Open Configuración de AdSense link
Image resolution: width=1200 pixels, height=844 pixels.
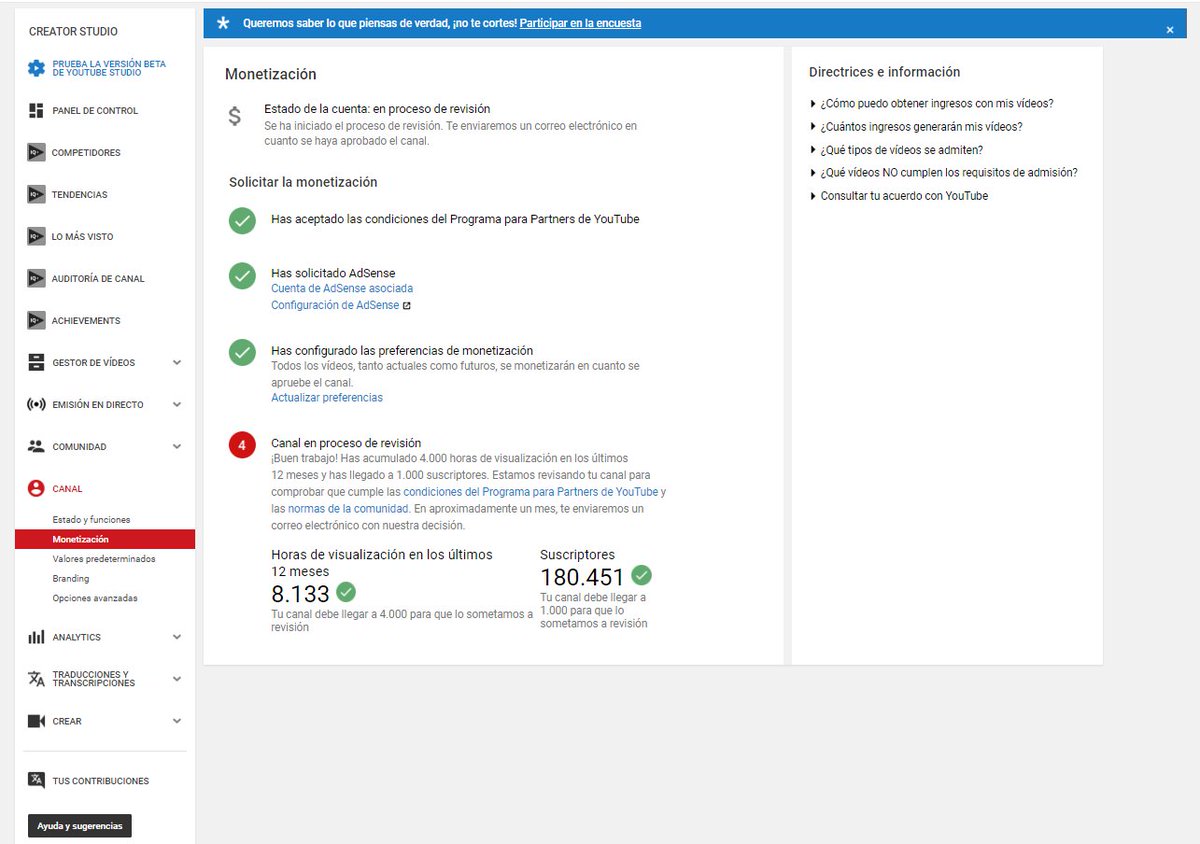tap(335, 306)
